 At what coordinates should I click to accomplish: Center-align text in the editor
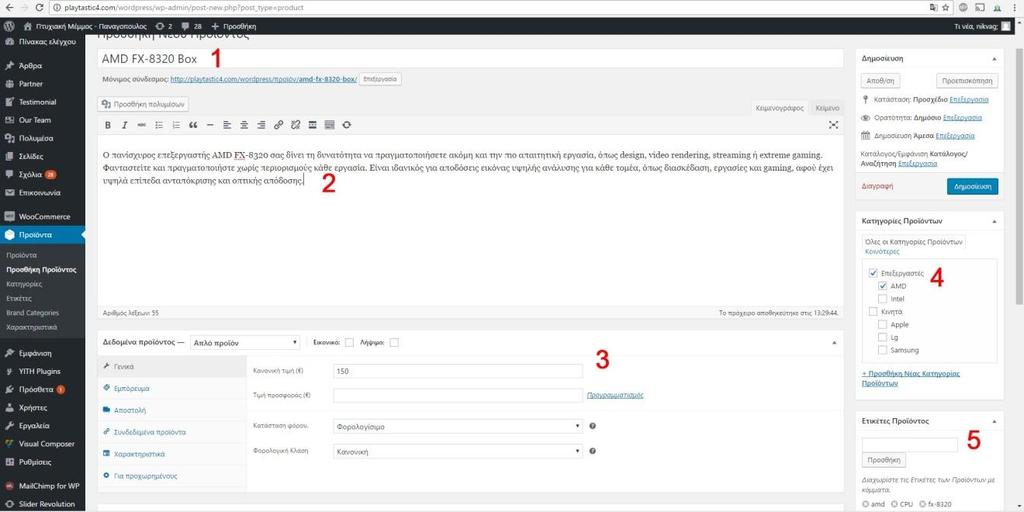point(244,125)
